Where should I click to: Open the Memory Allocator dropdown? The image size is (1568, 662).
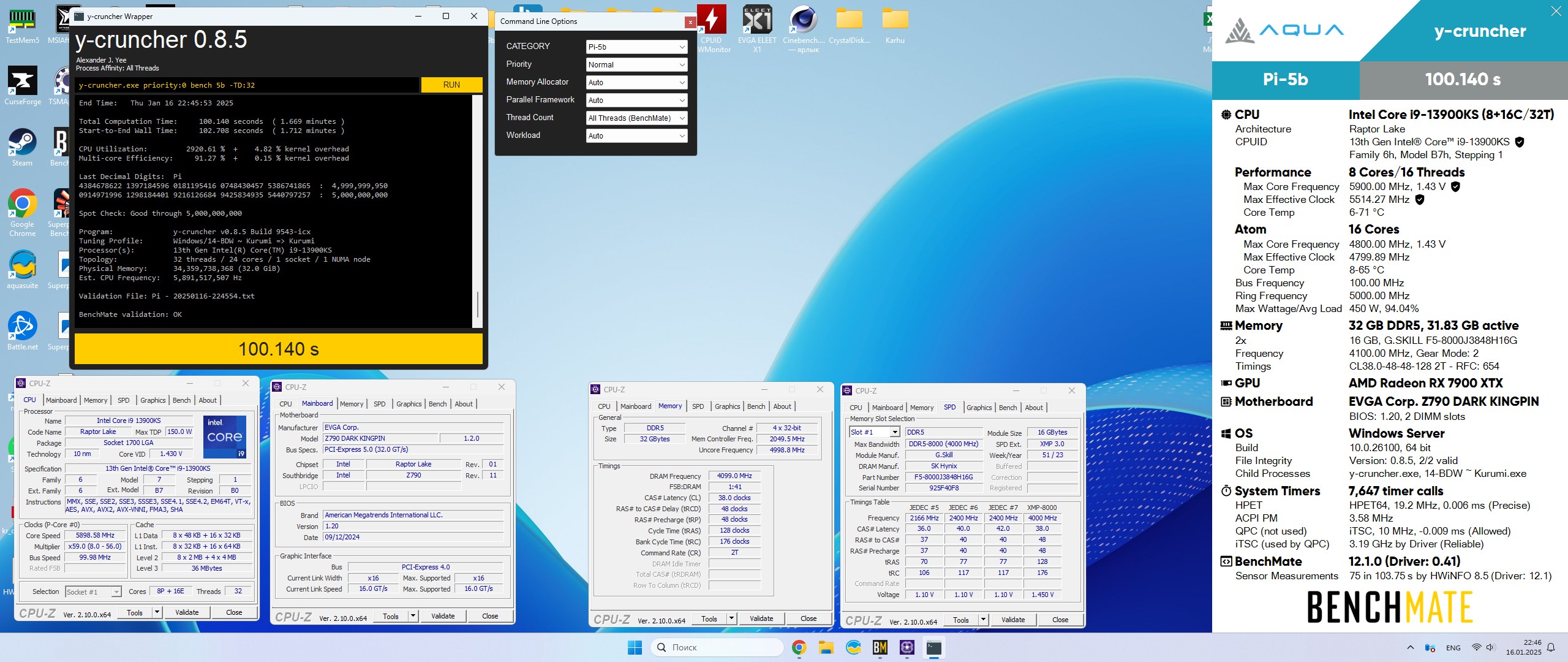point(636,82)
